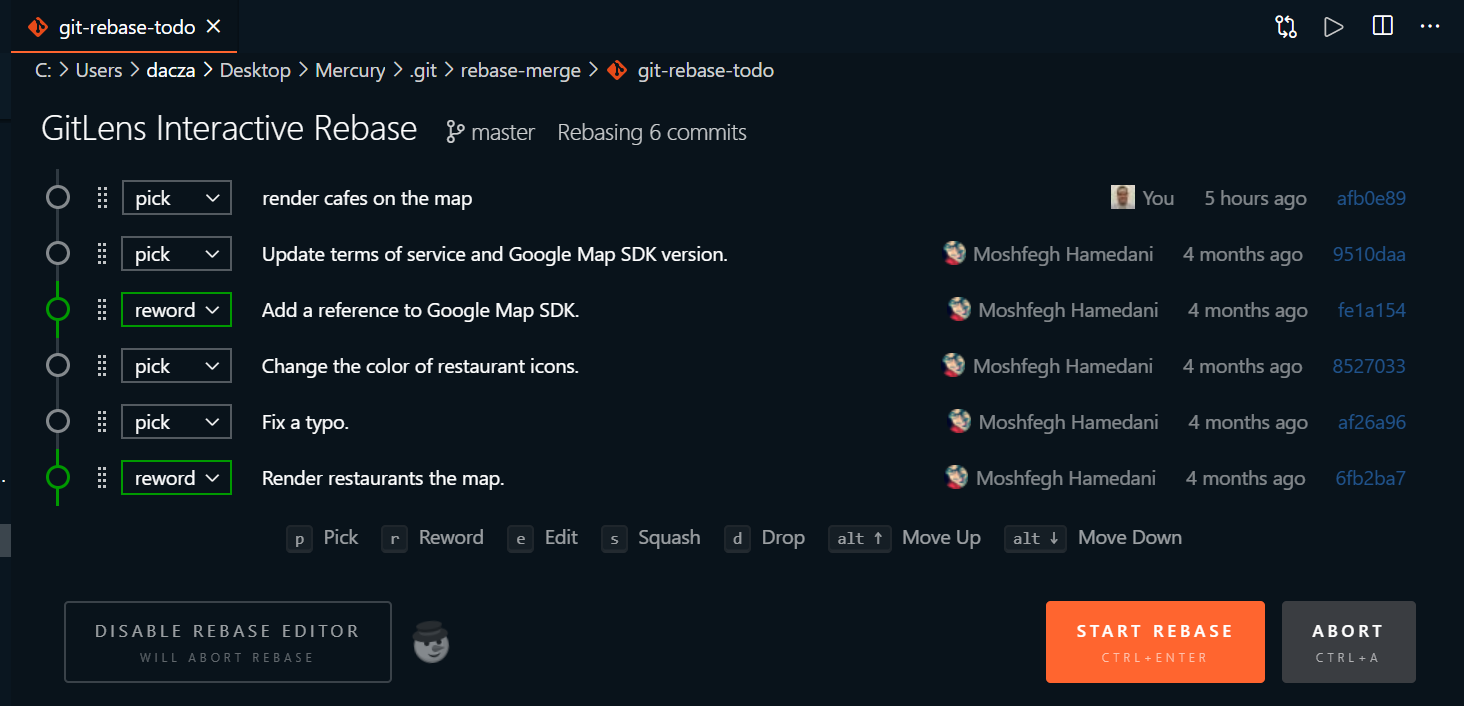Click the Abort button
This screenshot has height=706, width=1464.
[x=1348, y=642]
